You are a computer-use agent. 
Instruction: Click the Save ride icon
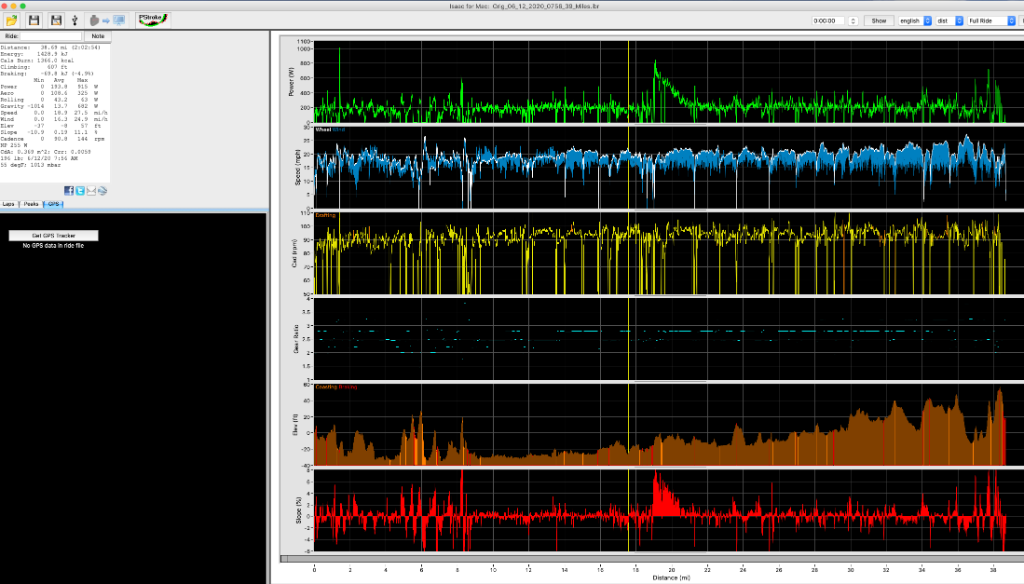pyautogui.click(x=33, y=19)
